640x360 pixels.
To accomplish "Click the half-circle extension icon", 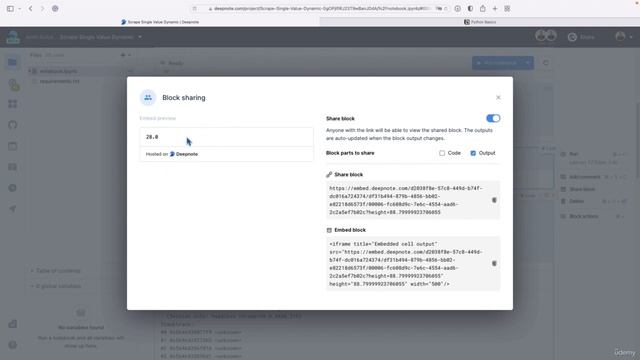I will point(470,9).
